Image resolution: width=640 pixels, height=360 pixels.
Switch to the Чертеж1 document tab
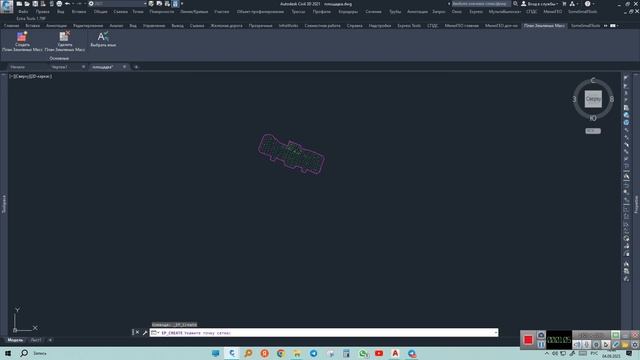60,67
